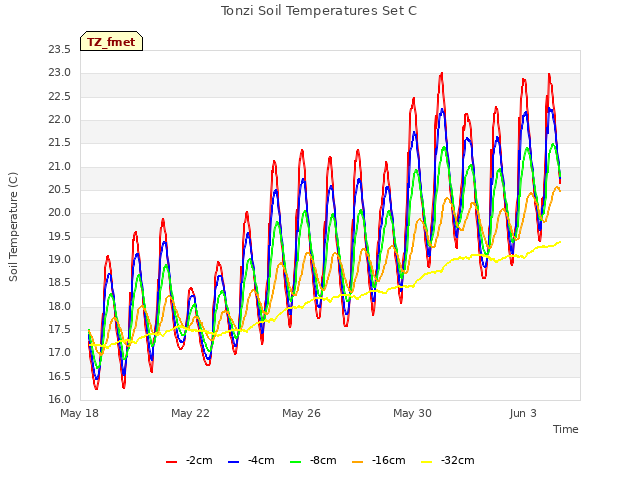Click the red -2cm legend swatch
This screenshot has height=480, width=640.
click(x=171, y=462)
